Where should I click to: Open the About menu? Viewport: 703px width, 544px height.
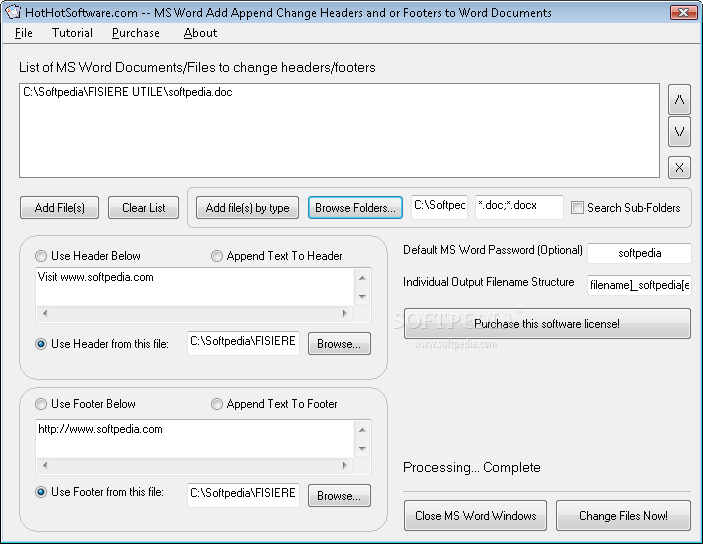coord(200,33)
